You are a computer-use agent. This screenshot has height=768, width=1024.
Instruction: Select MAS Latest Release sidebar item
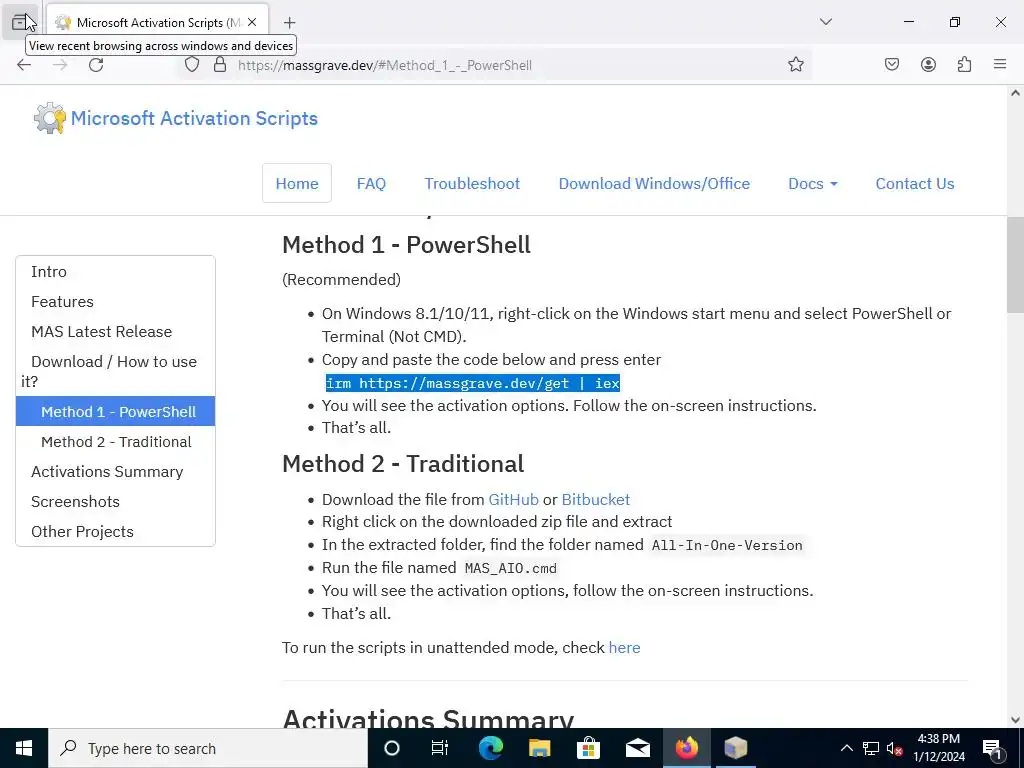coord(102,332)
